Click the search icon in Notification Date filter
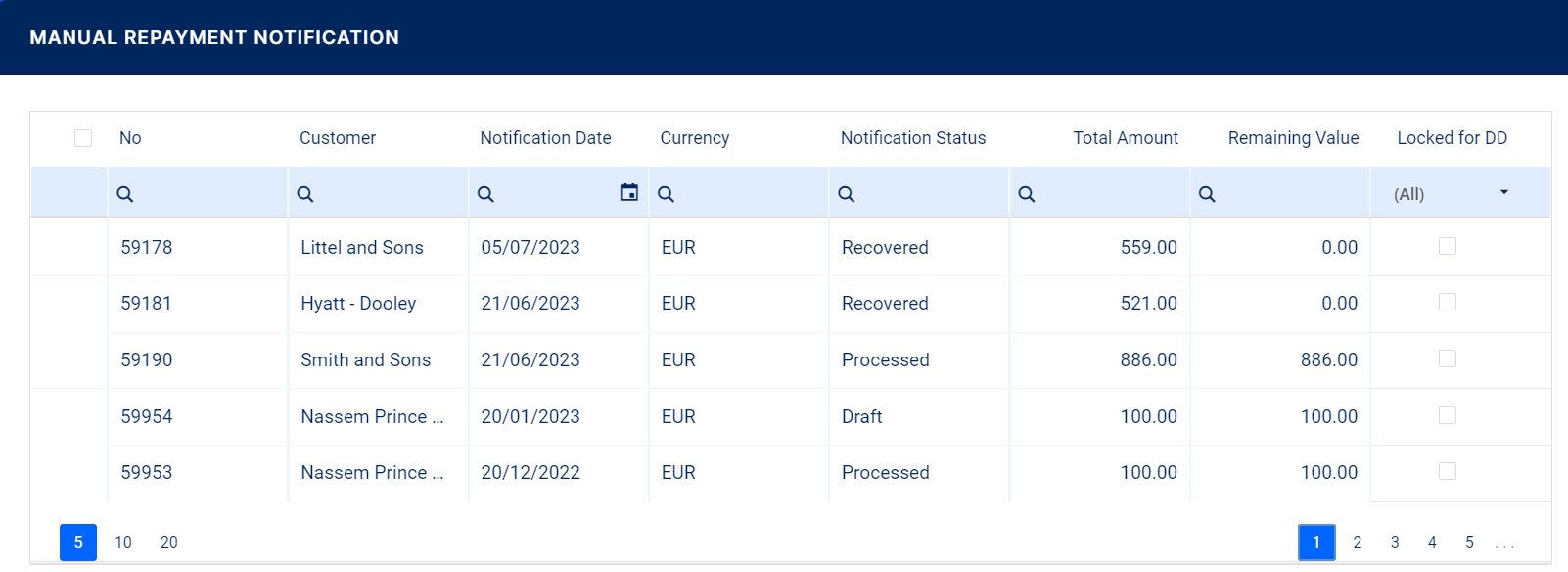This screenshot has width=1568, height=572. pyautogui.click(x=485, y=194)
